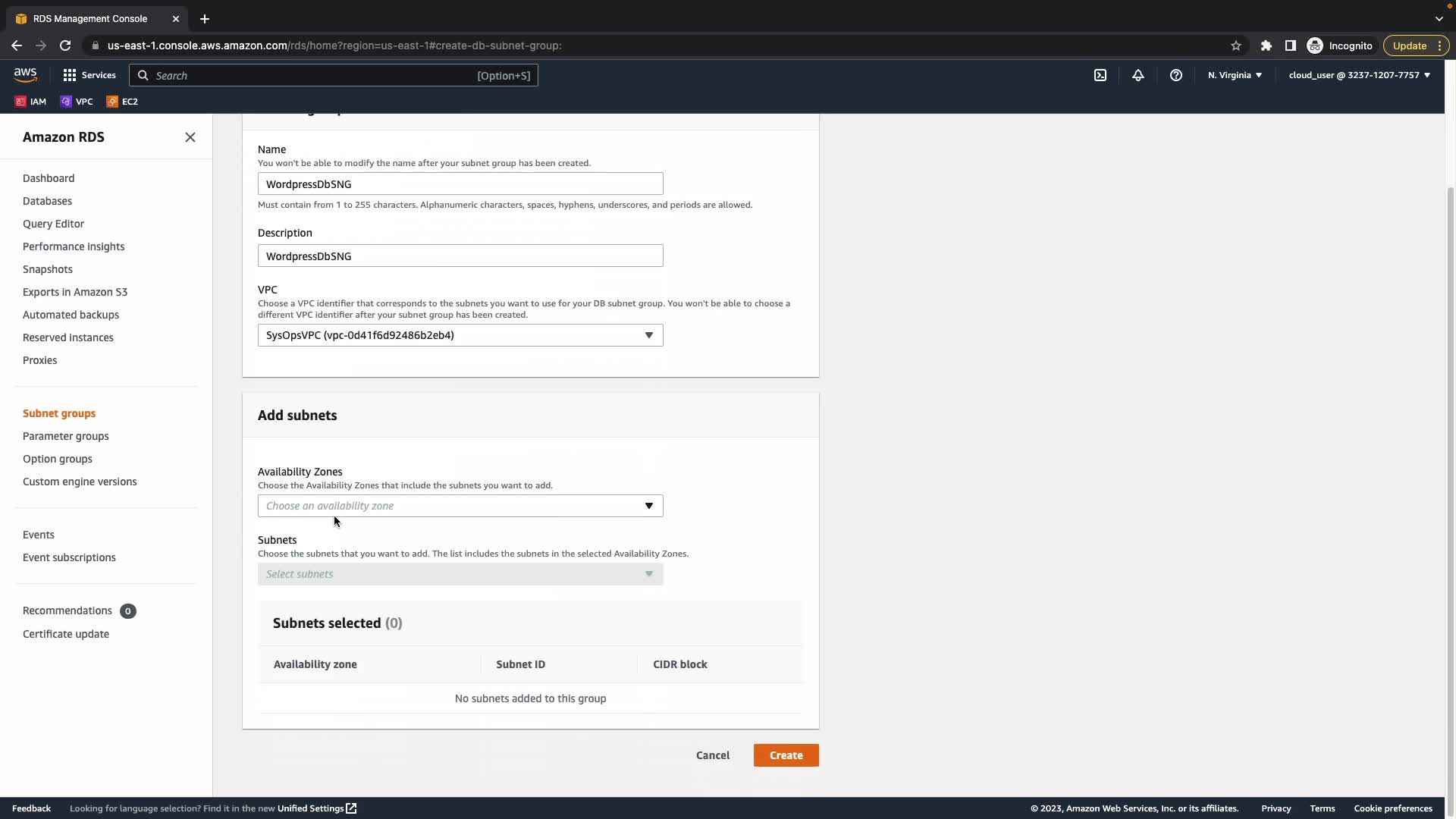Bookmark the page with the star icon

tap(1236, 45)
